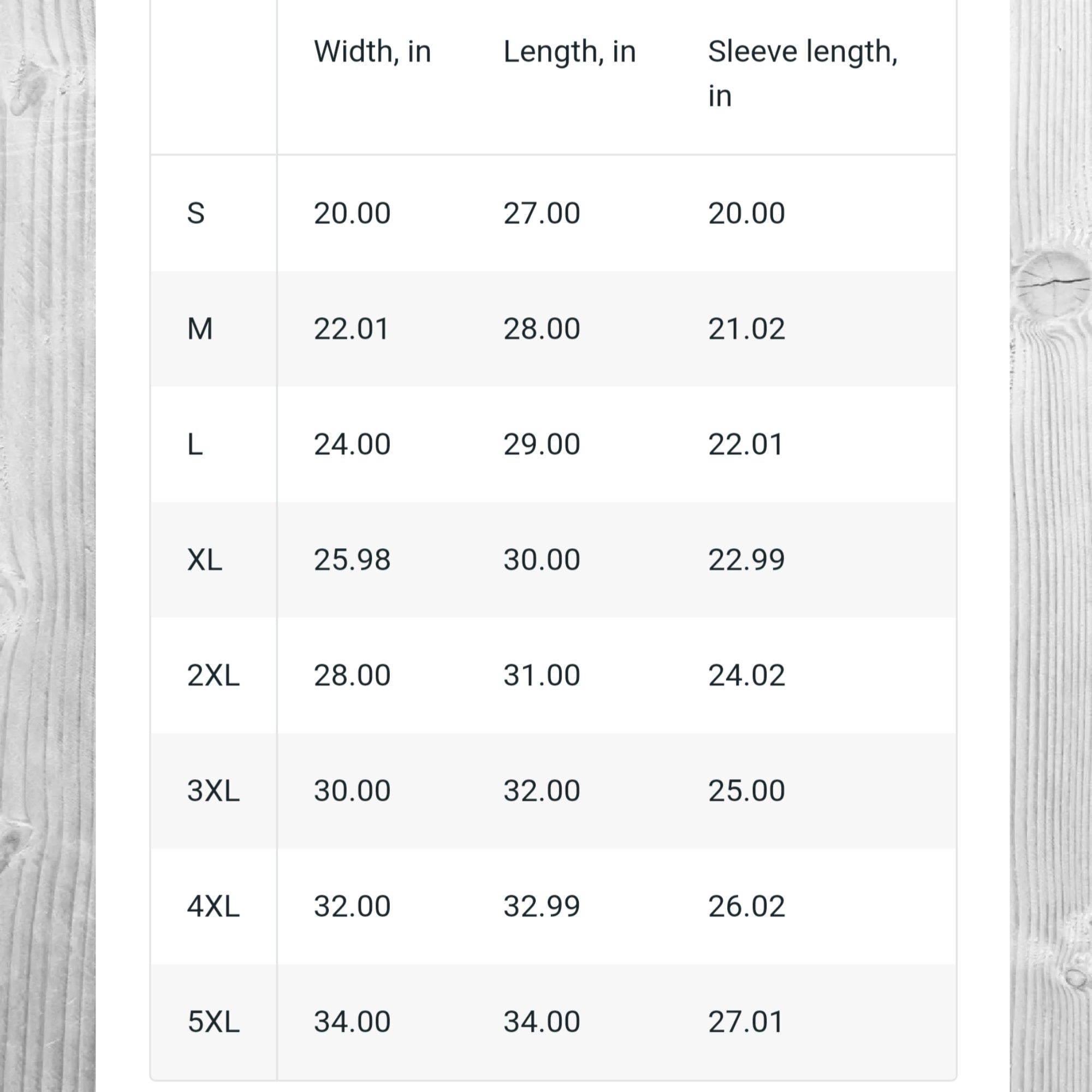
Task: Select the 5XL size row label
Action: [x=213, y=1022]
